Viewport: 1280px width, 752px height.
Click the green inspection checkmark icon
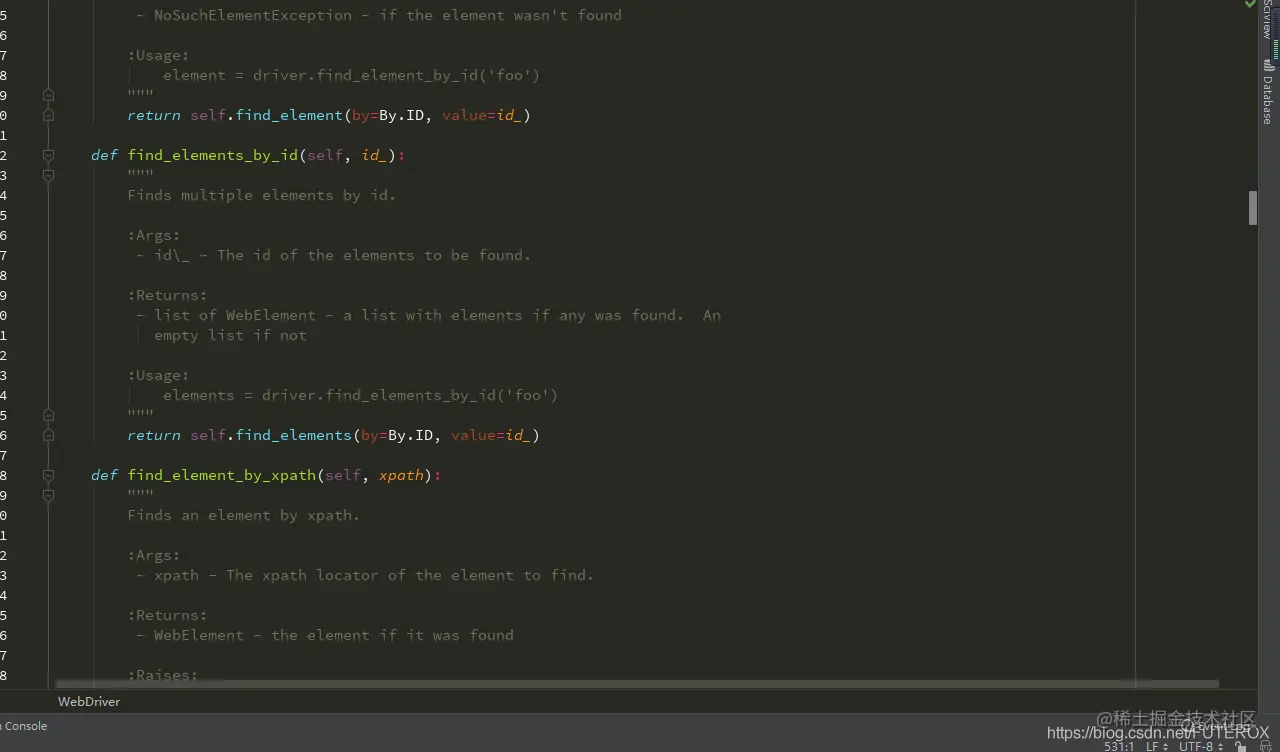pos(1250,5)
